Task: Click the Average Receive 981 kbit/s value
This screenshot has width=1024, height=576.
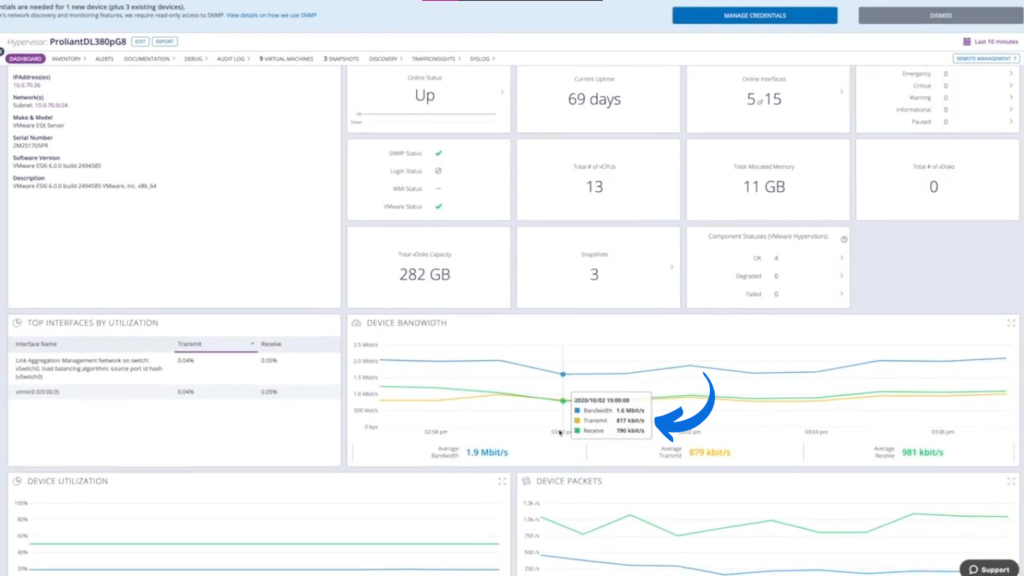Action: (x=922, y=452)
